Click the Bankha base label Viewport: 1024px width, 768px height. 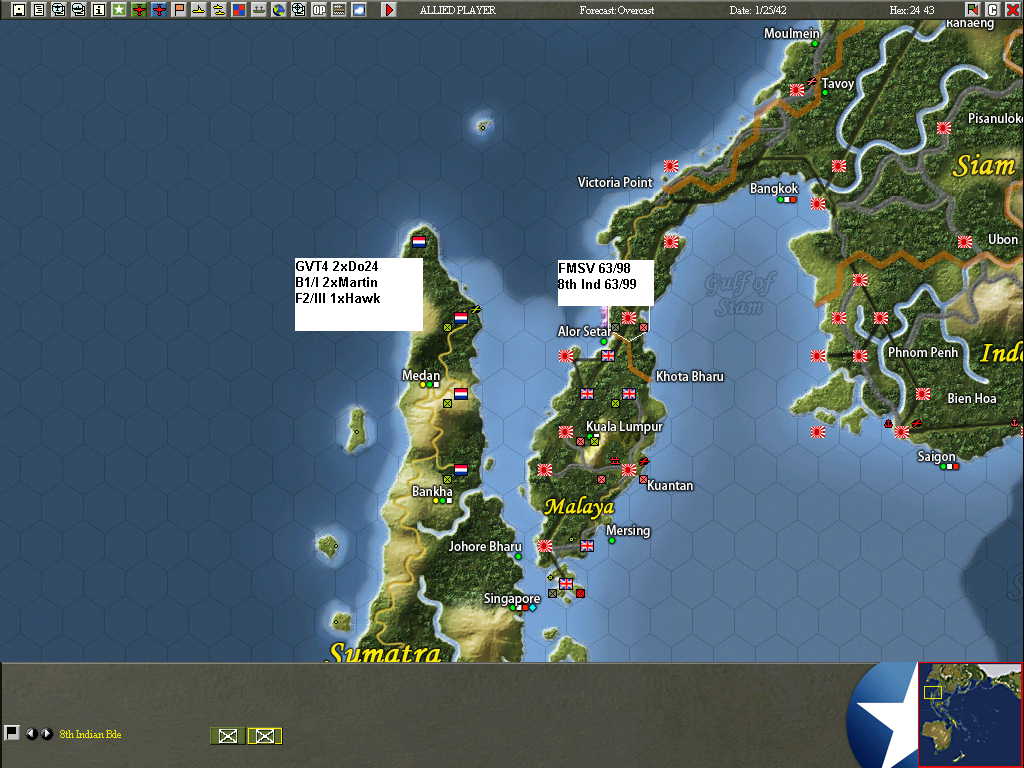(x=432, y=491)
